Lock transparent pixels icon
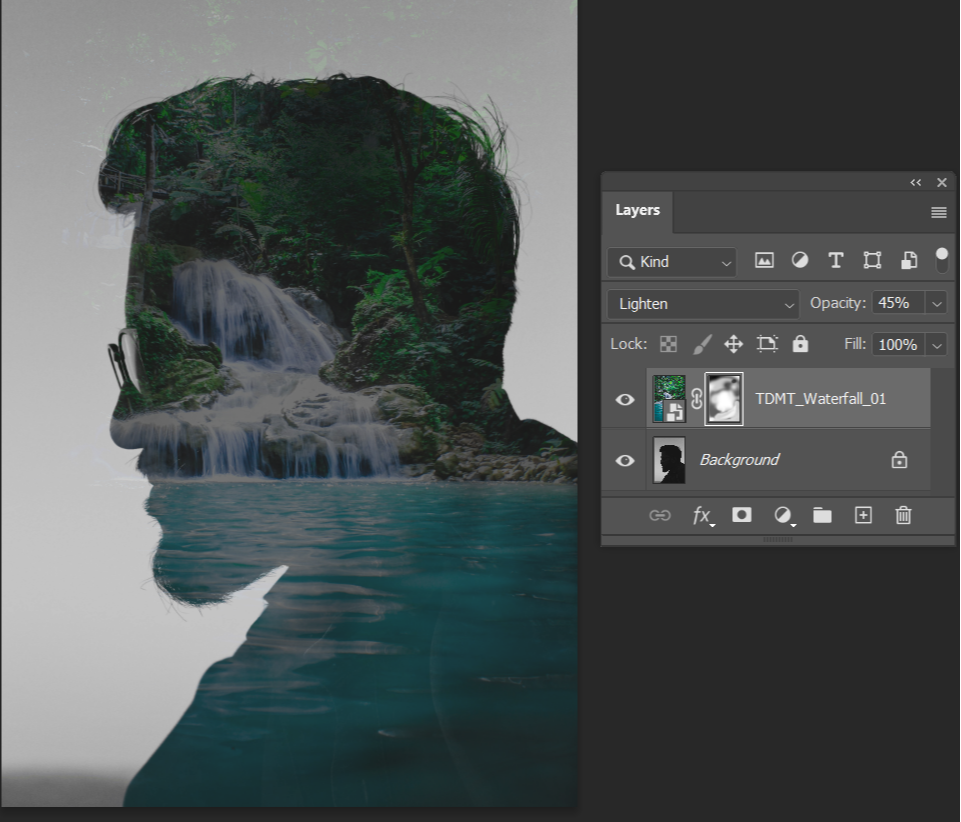Viewport: 961px width, 822px height. coord(668,344)
